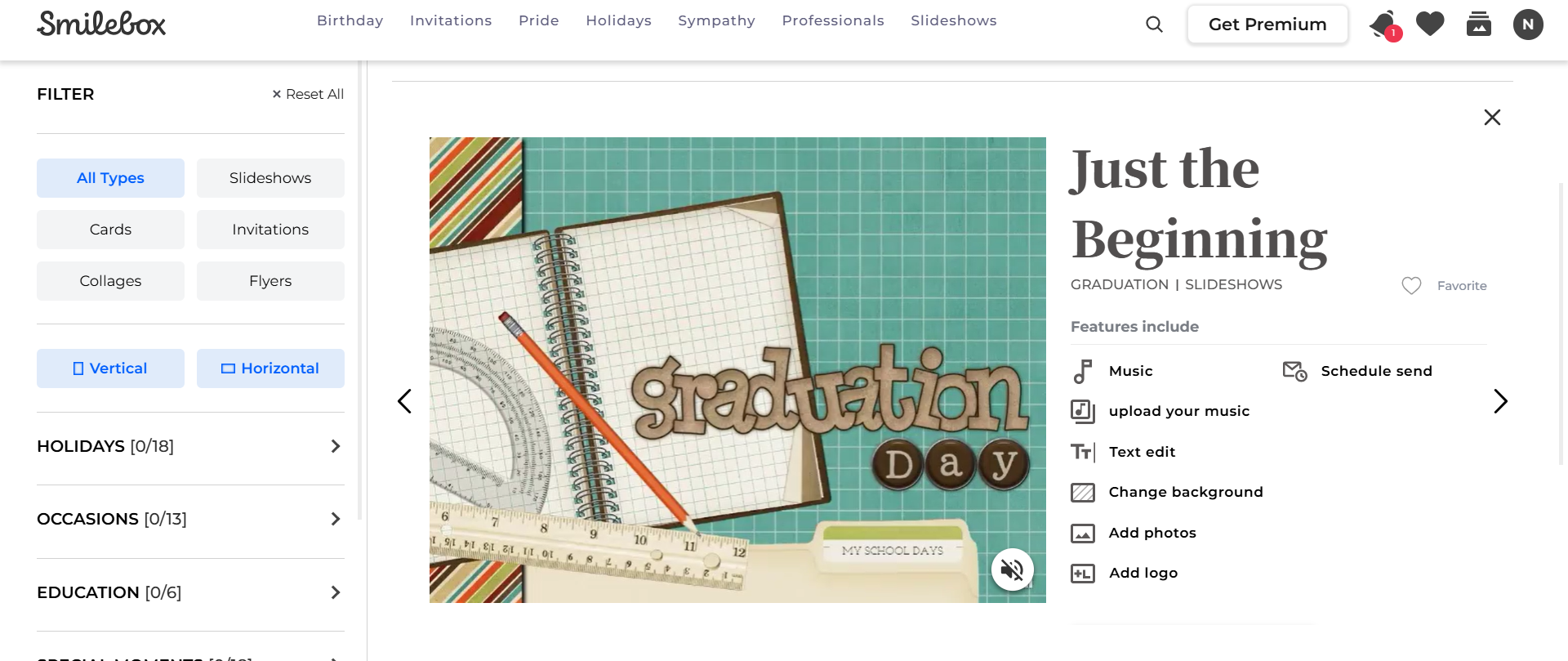This screenshot has height=661, width=1568.
Task: Open the search magnifier icon
Action: [x=1154, y=25]
